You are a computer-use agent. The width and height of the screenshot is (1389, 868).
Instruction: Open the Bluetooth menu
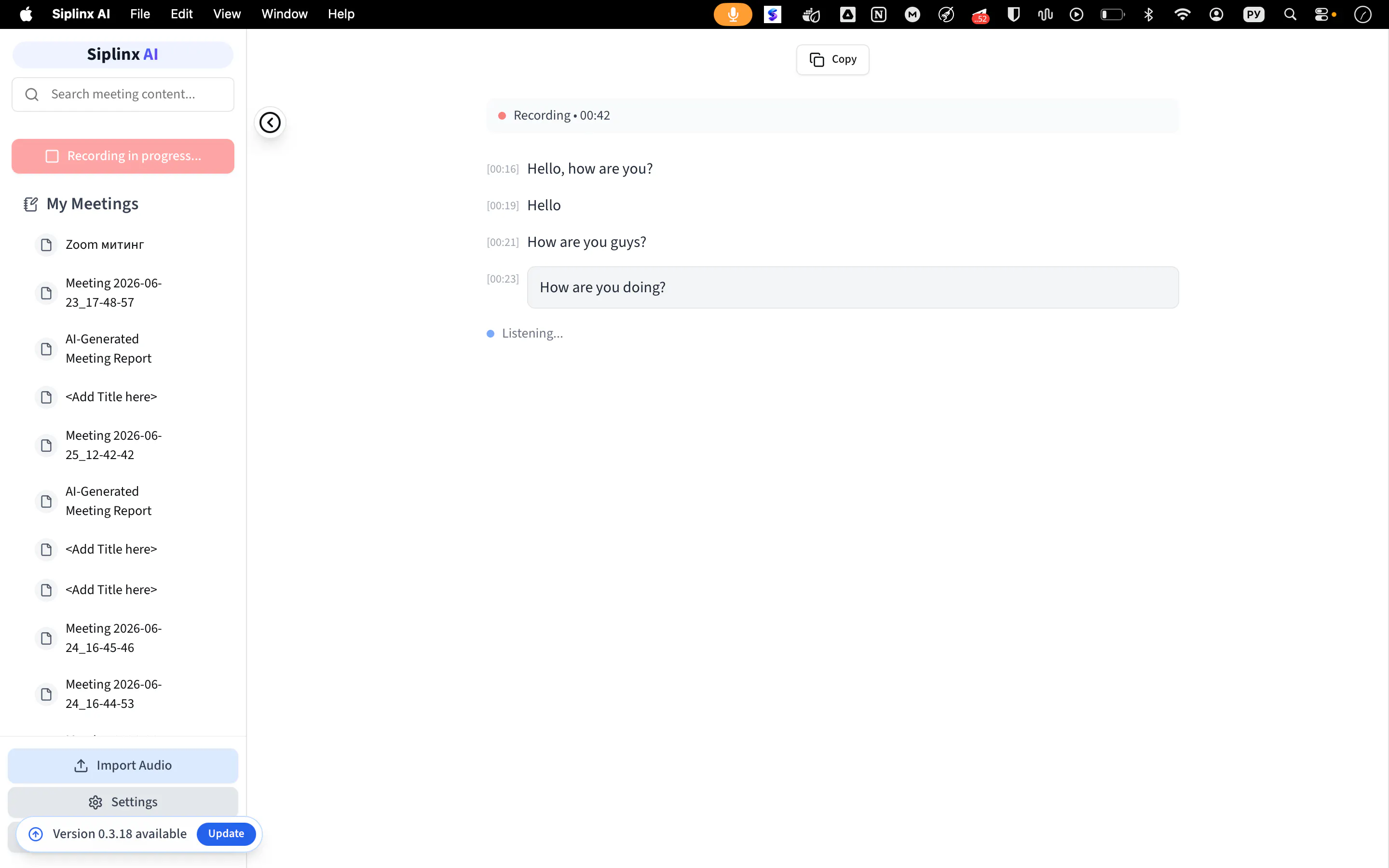click(x=1148, y=14)
